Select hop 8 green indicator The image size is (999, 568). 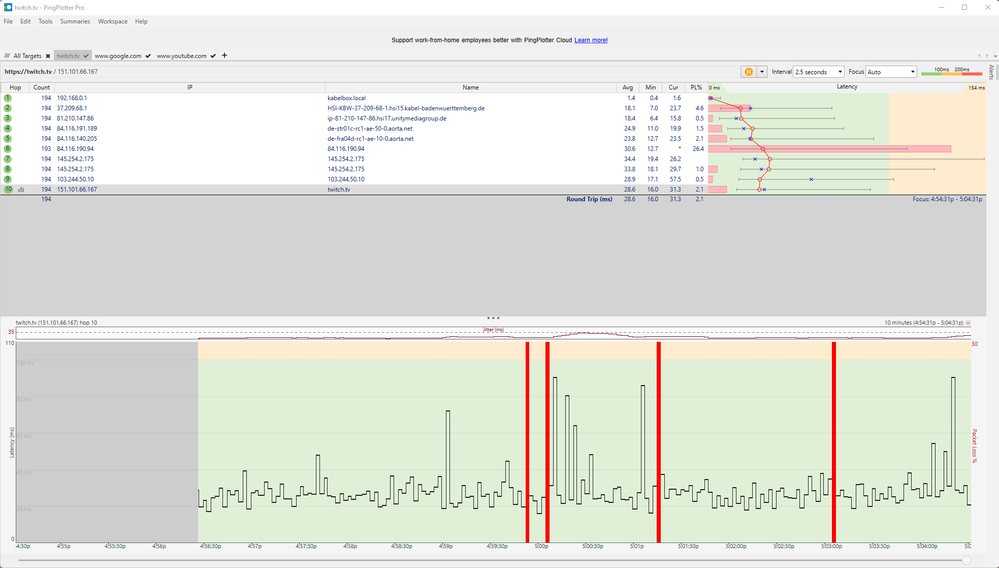click(x=8, y=169)
